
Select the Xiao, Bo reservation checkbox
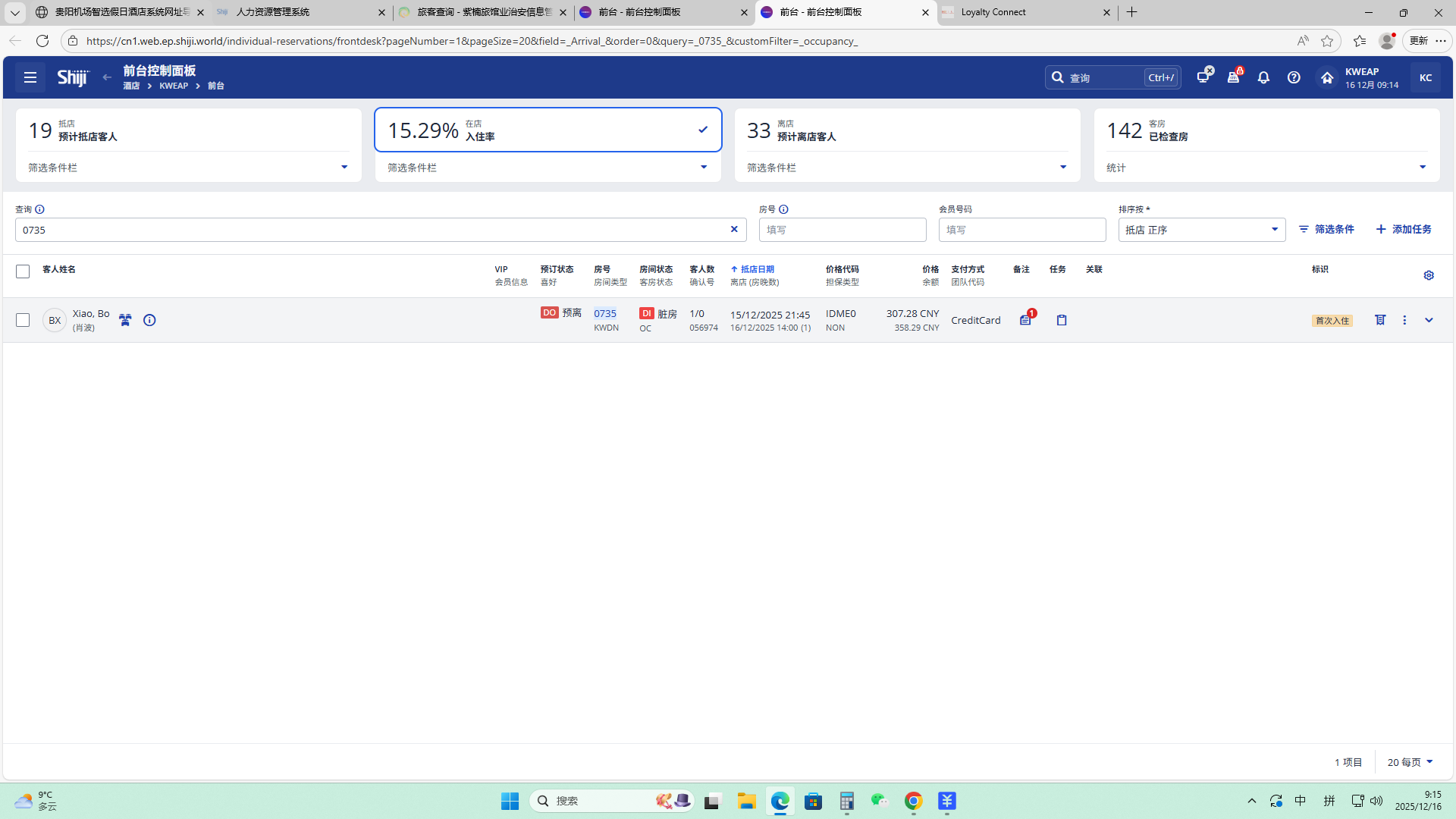(x=23, y=320)
